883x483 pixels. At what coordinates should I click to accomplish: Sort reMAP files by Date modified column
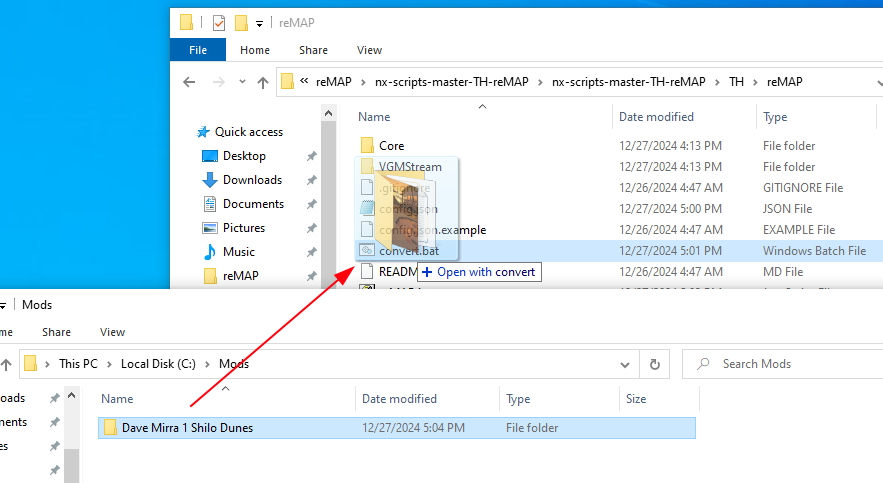pos(656,117)
